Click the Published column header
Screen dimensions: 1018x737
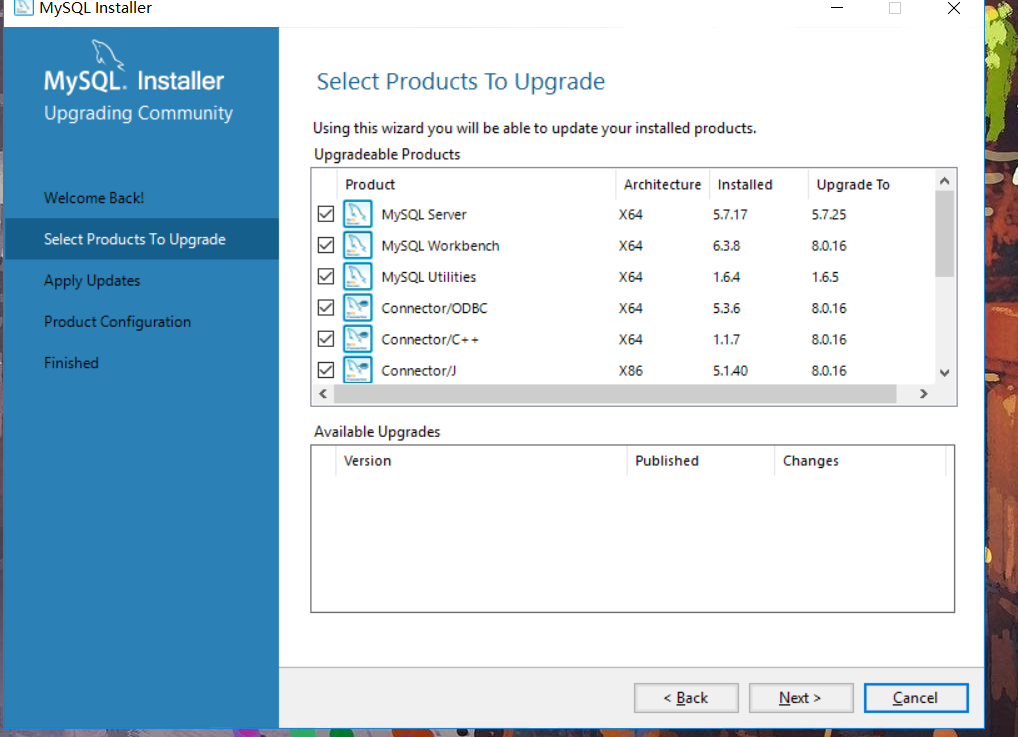(x=700, y=460)
